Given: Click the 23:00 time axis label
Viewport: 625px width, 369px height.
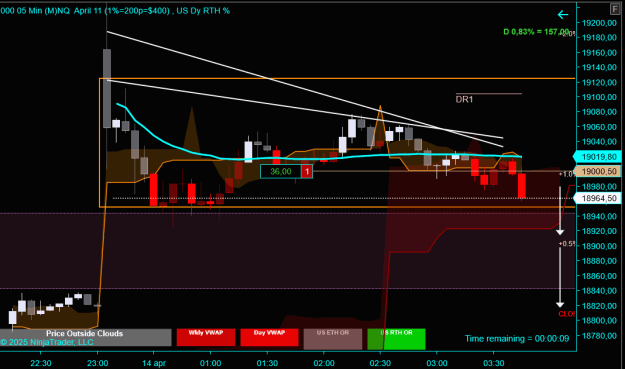Looking at the screenshot, I should (x=97, y=363).
